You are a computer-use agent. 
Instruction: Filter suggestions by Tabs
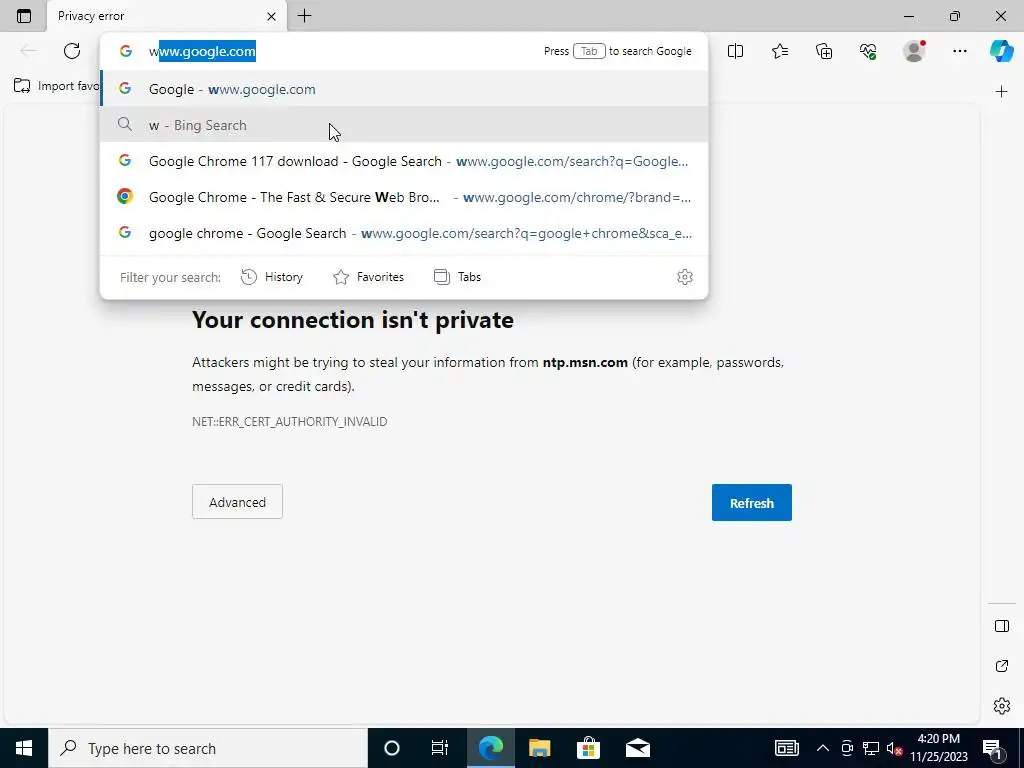tap(457, 277)
